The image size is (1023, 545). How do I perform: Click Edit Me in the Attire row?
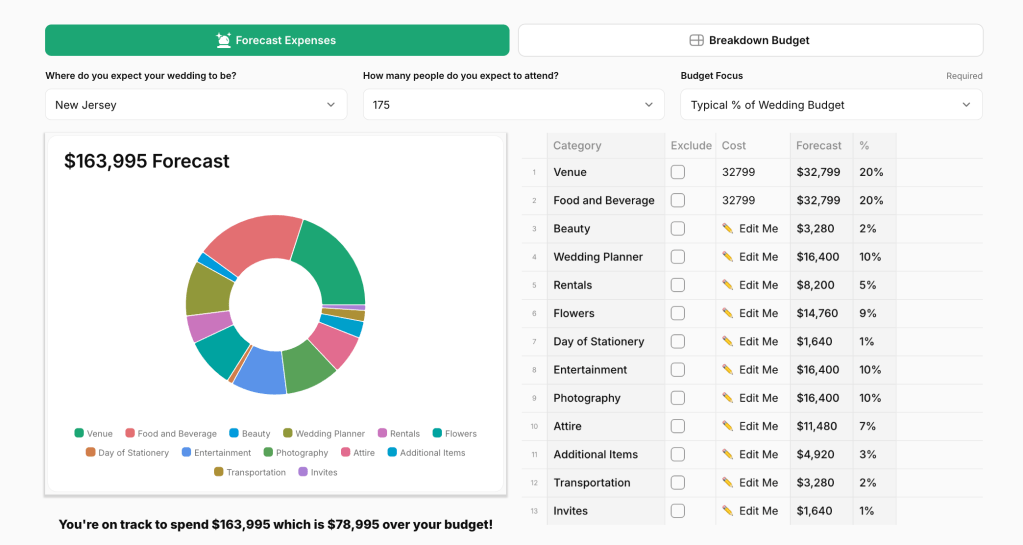758,426
